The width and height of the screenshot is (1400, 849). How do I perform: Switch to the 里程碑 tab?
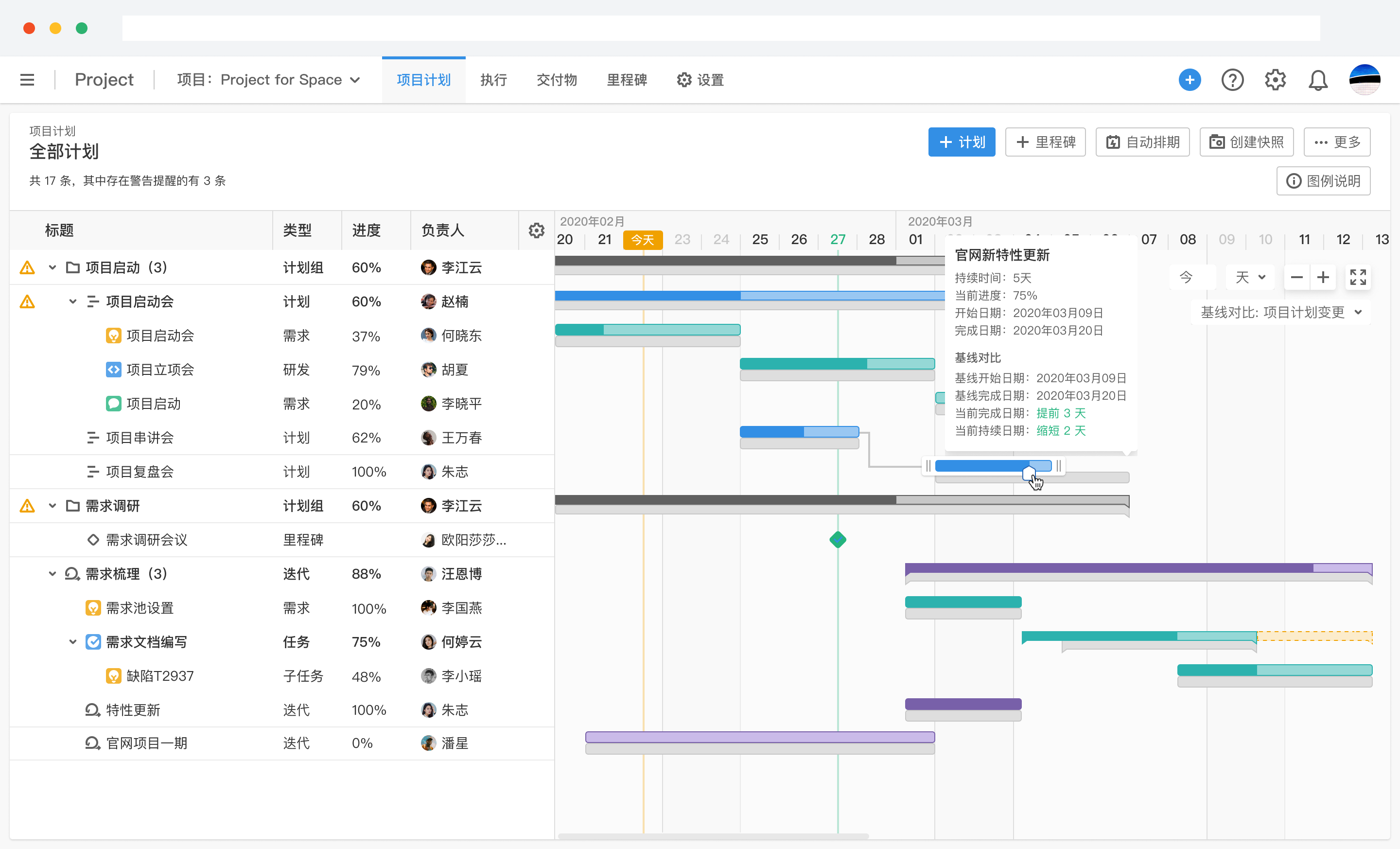(x=627, y=80)
